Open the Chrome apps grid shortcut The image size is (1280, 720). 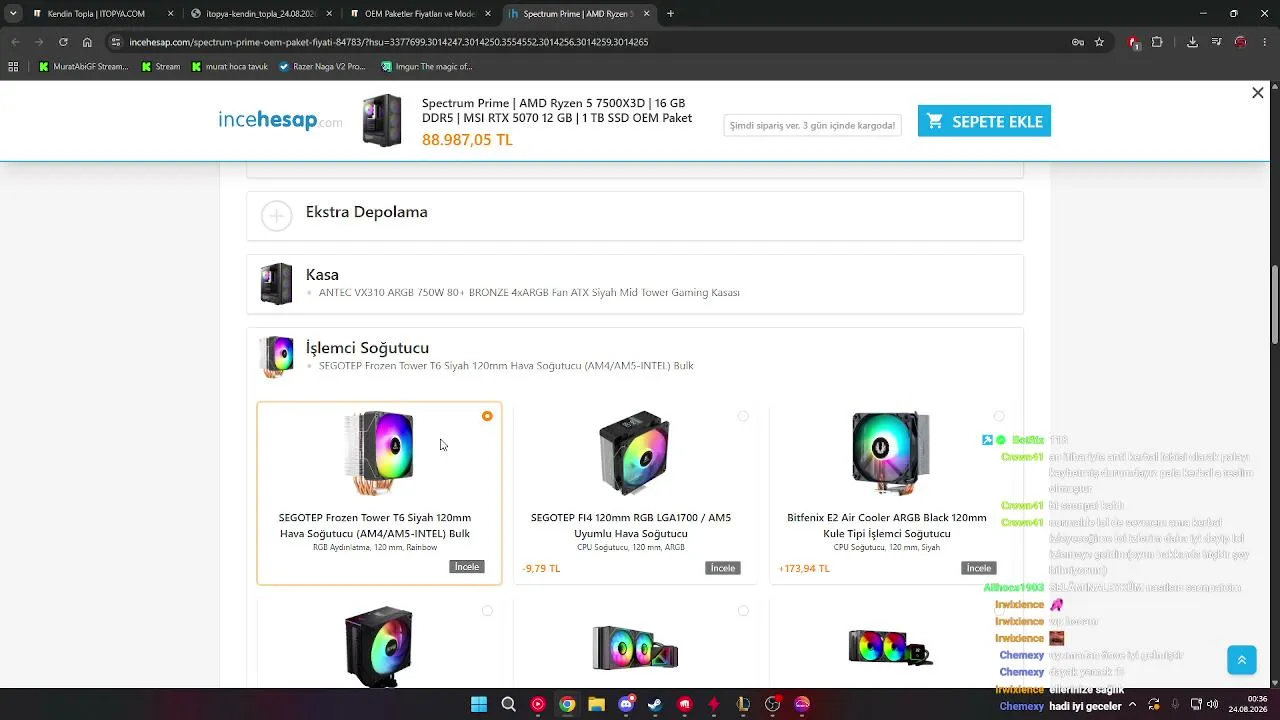[13, 67]
